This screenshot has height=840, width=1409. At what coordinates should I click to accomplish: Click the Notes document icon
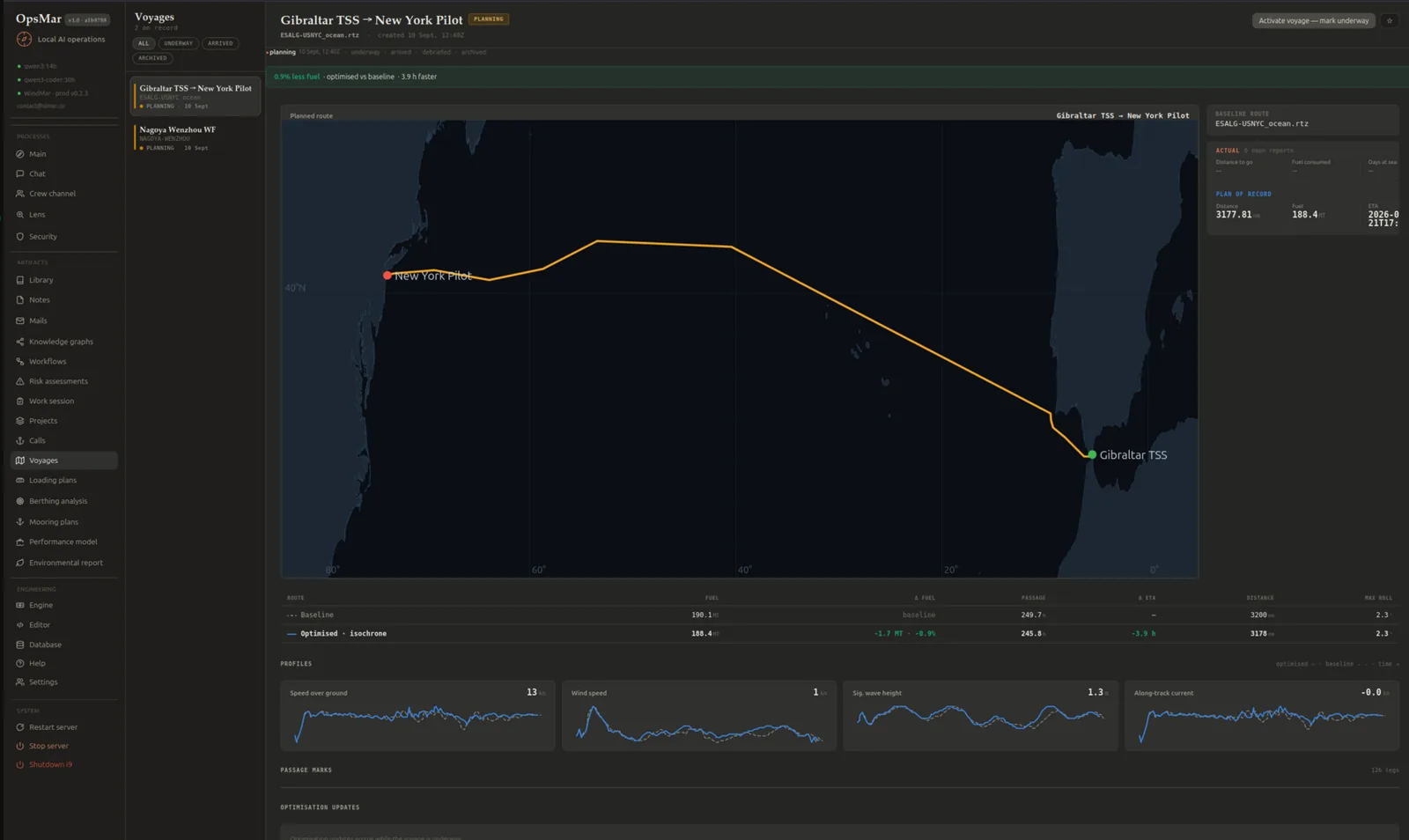20,300
